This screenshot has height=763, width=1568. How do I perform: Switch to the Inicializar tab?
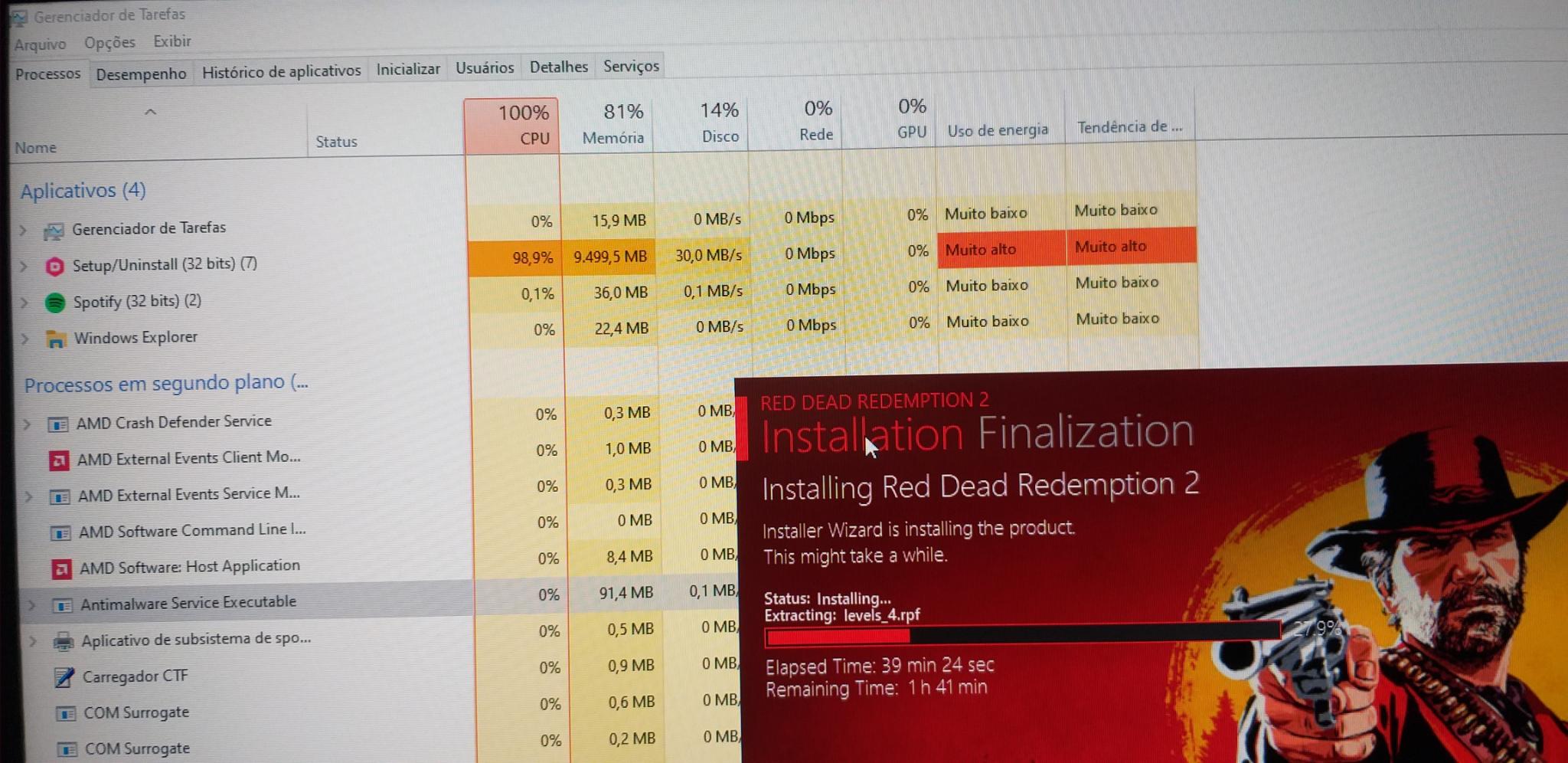[x=408, y=69]
